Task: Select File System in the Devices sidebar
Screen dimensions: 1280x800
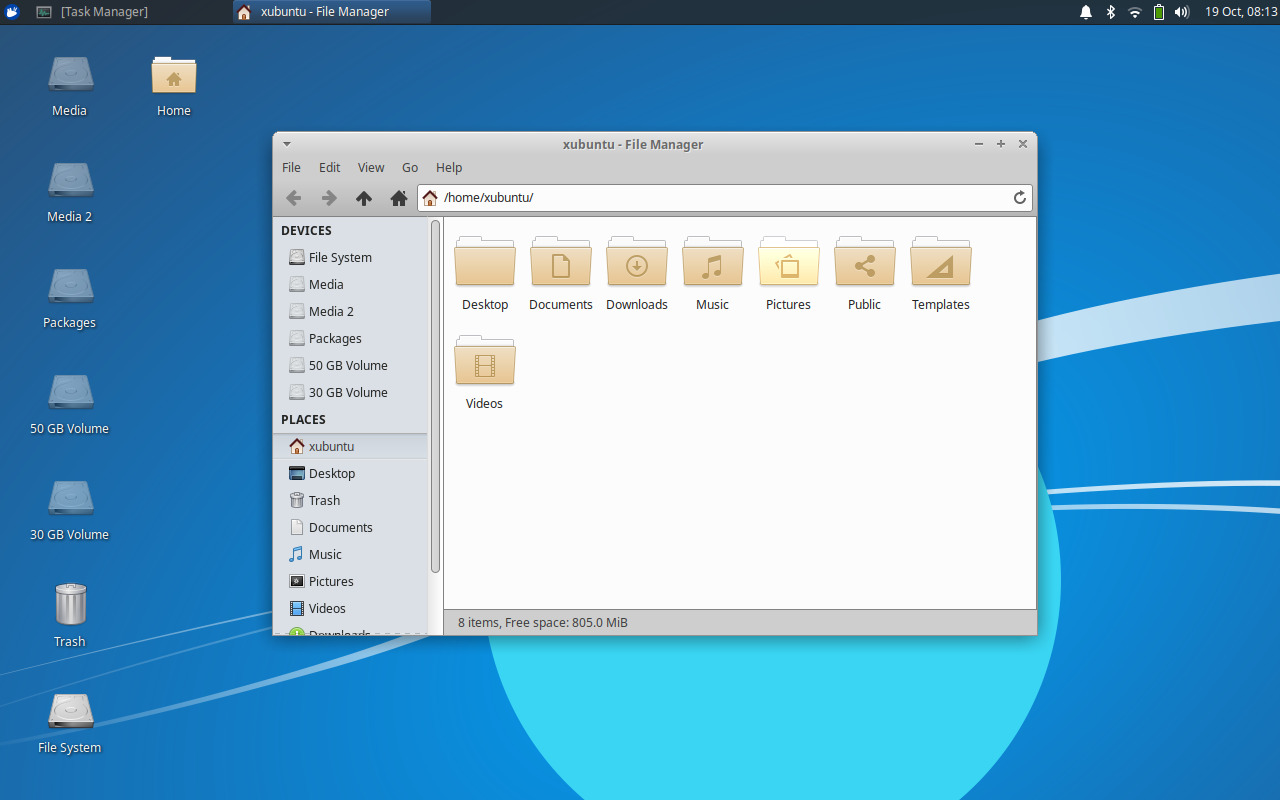Action: point(351,257)
